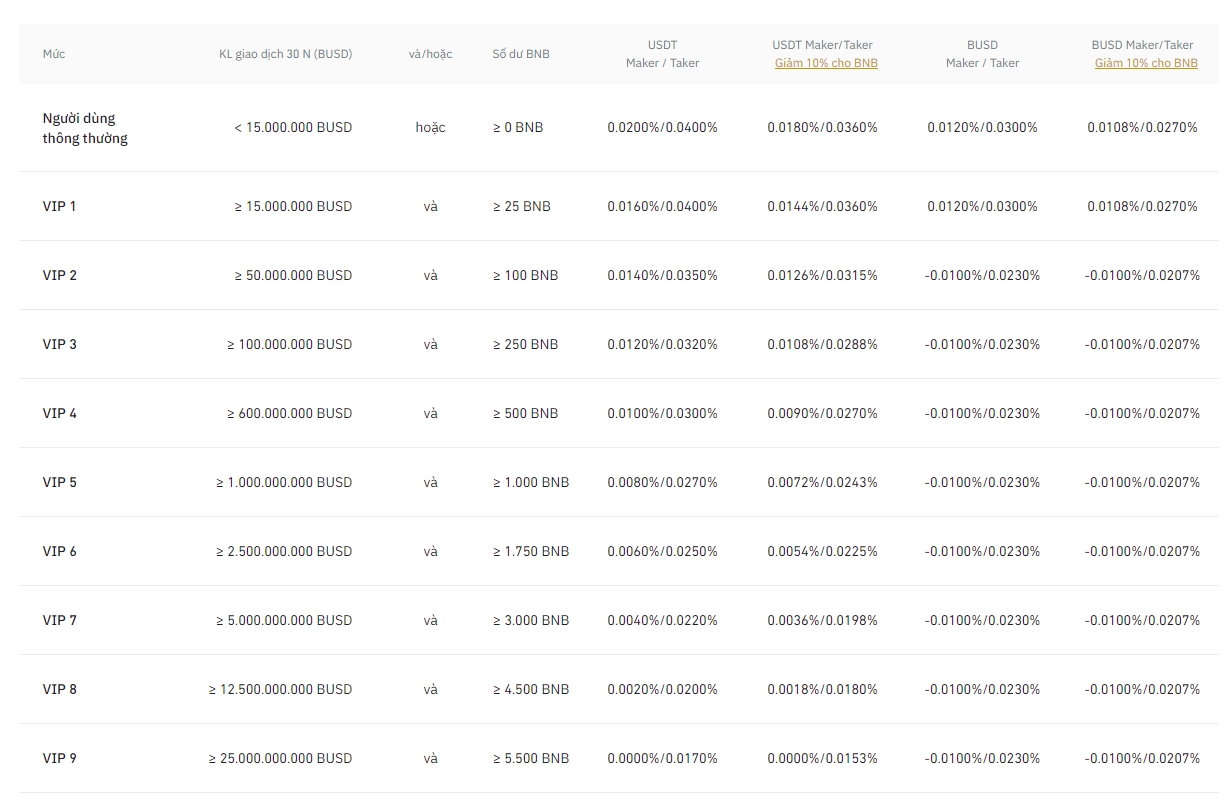Click the '0.0108%/0.0288%' discounted fee cell

click(822, 344)
